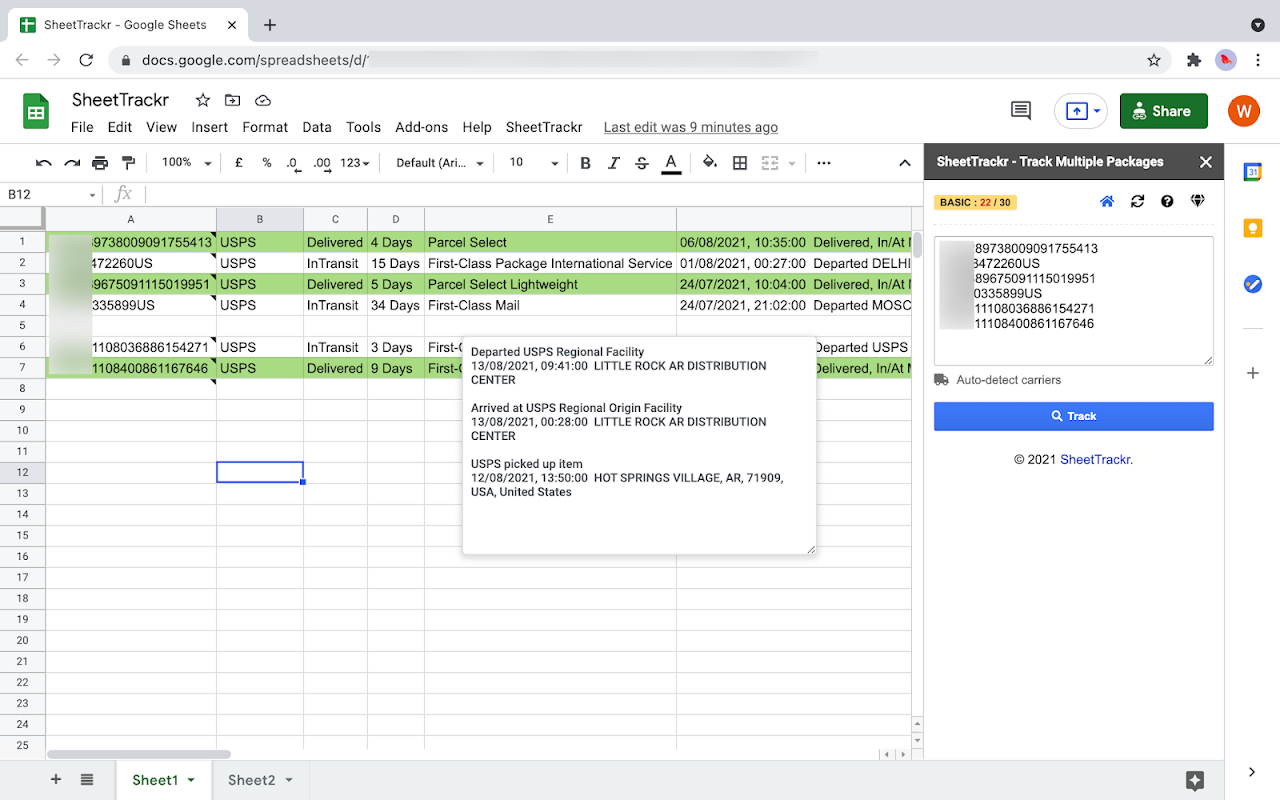Open the File menu

82,127
